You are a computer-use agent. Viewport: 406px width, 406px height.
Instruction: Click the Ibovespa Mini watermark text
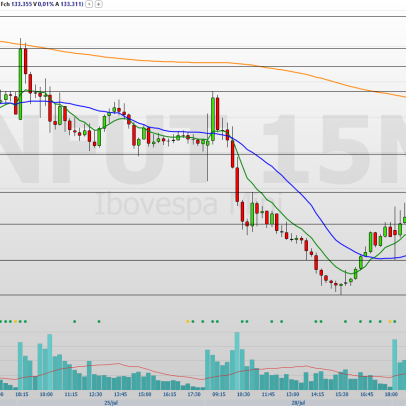coord(189,204)
